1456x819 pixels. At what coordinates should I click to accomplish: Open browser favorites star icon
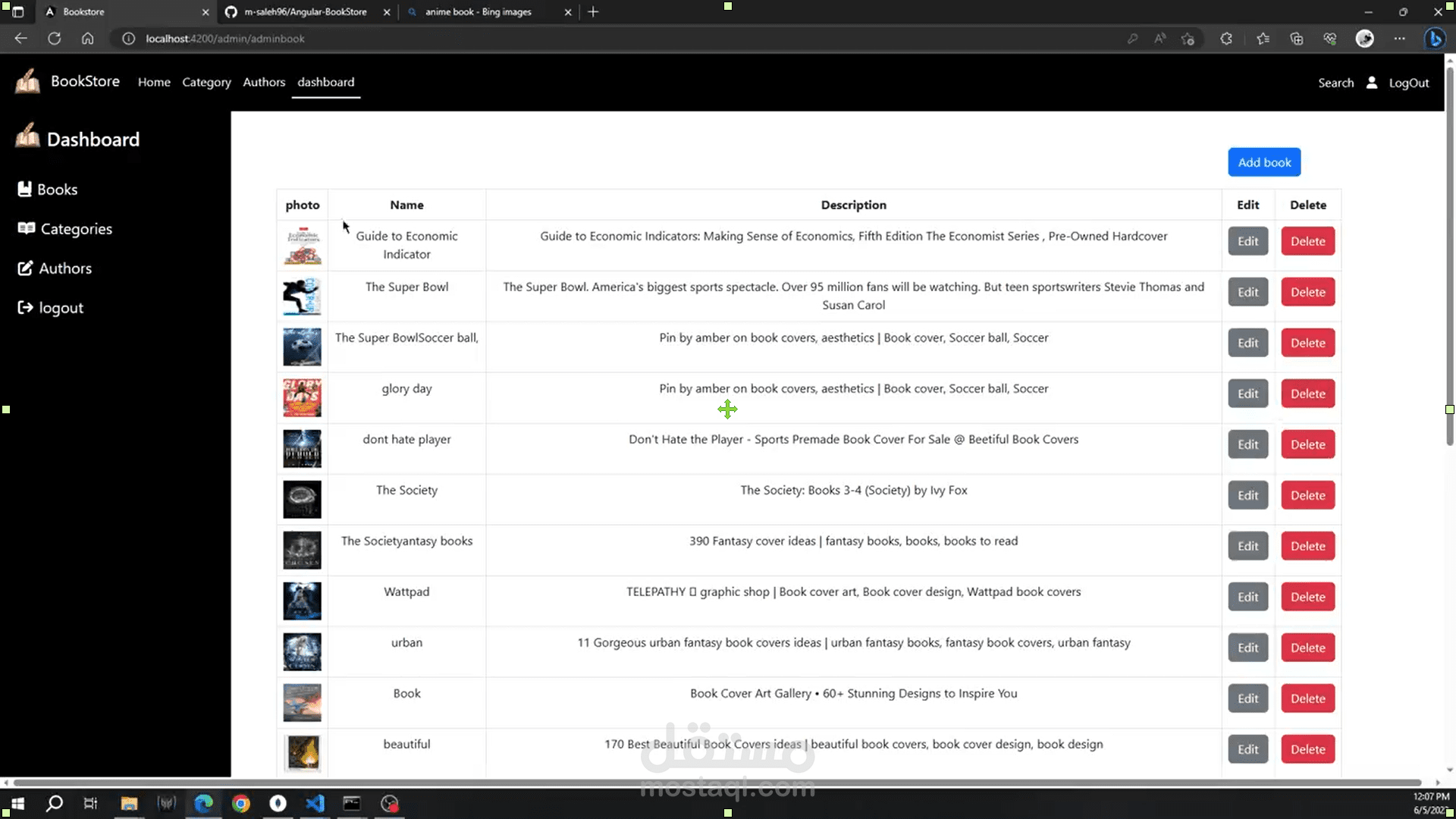pos(1262,39)
